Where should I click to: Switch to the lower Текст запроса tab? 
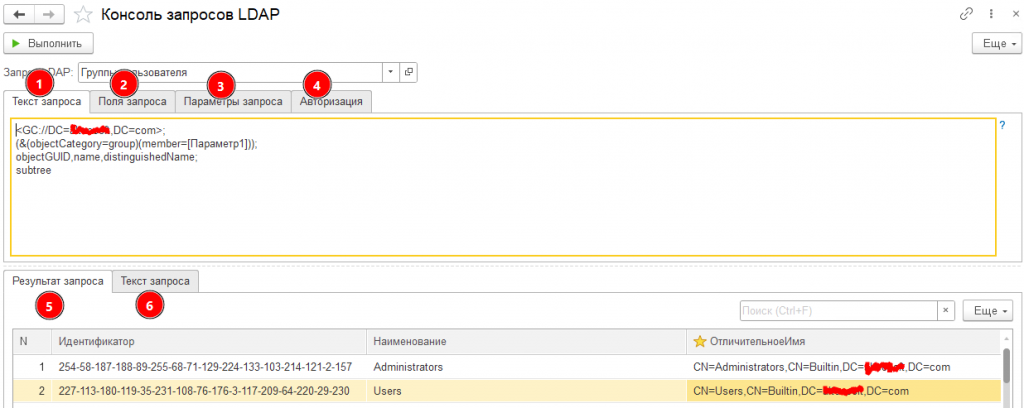155,281
